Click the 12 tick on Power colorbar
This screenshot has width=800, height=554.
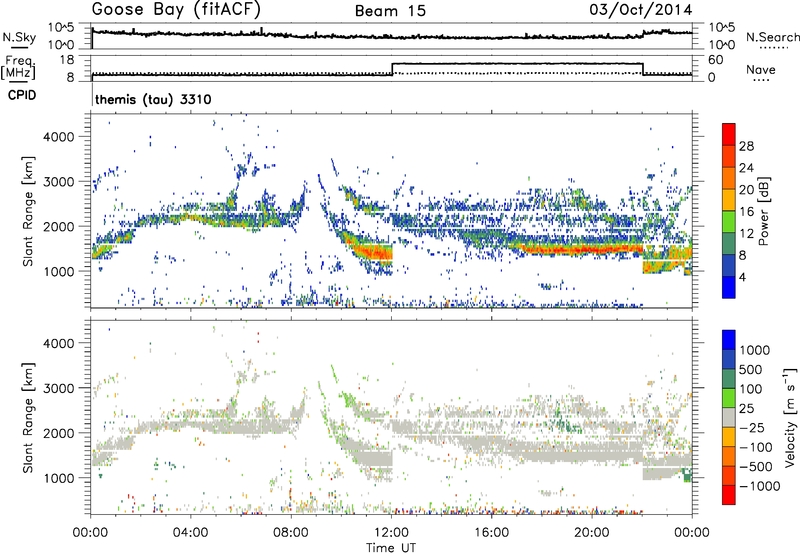point(746,234)
